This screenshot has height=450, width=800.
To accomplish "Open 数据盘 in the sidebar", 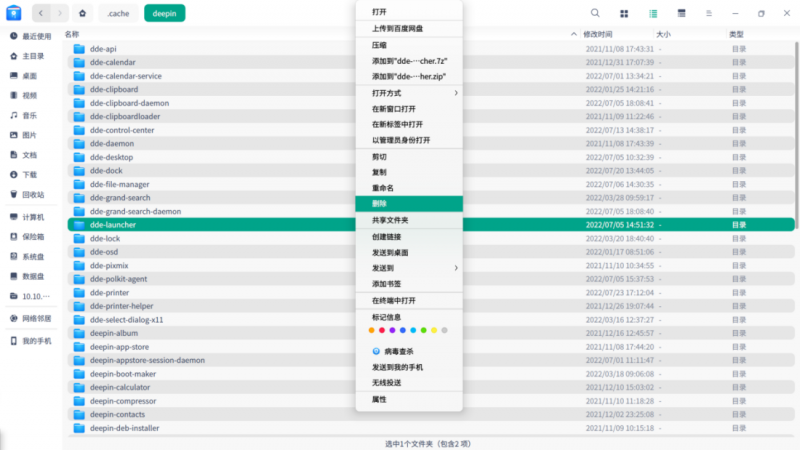I will click(x=31, y=276).
